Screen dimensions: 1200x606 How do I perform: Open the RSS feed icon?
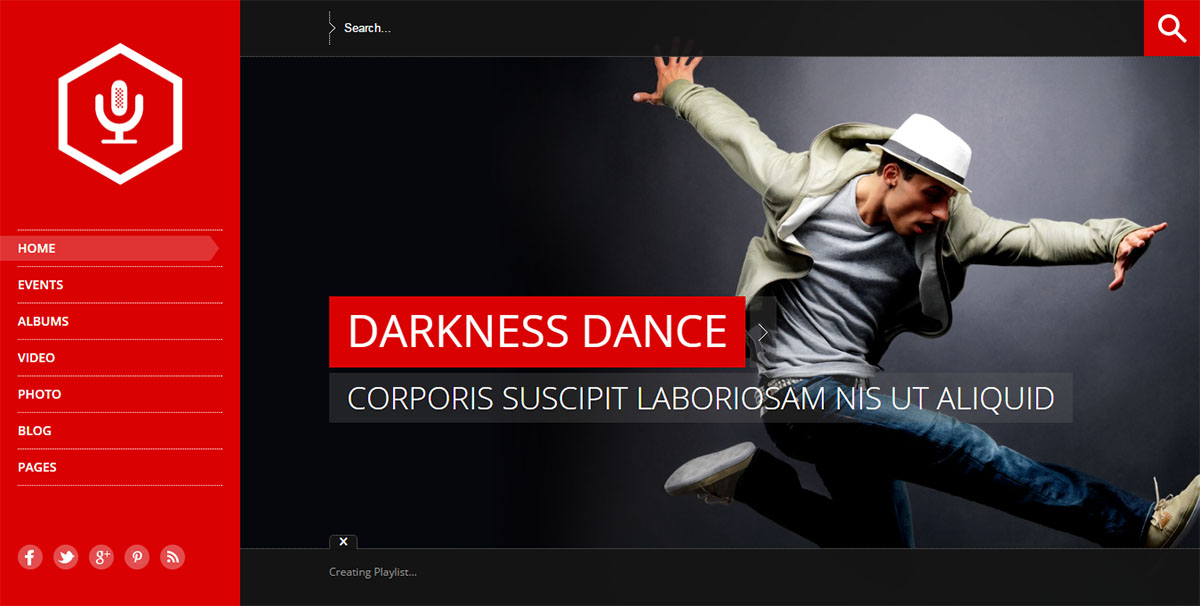172,558
